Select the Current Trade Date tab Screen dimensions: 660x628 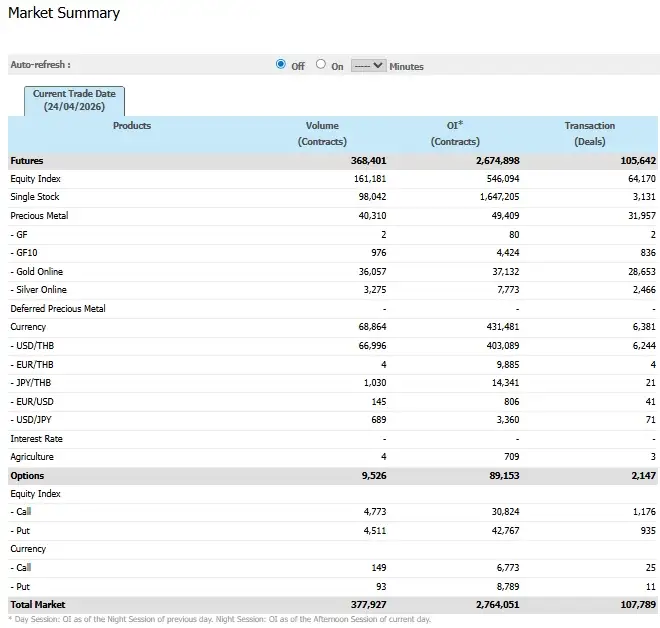pyautogui.click(x=75, y=100)
